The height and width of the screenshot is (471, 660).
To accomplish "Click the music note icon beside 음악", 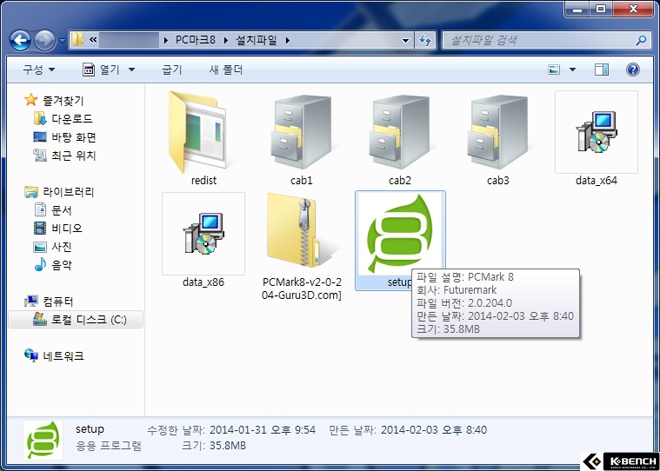I will tap(40, 264).
